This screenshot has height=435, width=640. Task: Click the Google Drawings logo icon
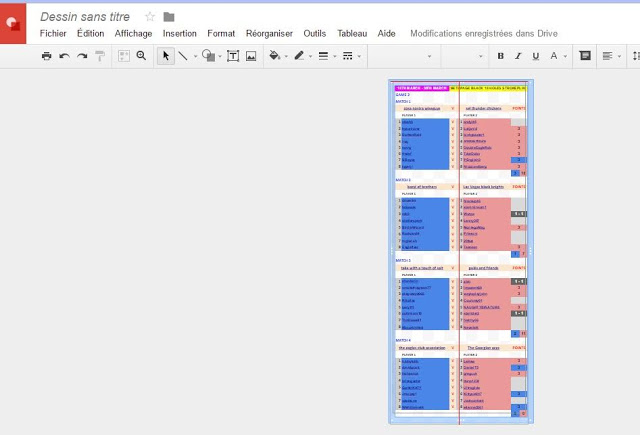13,24
